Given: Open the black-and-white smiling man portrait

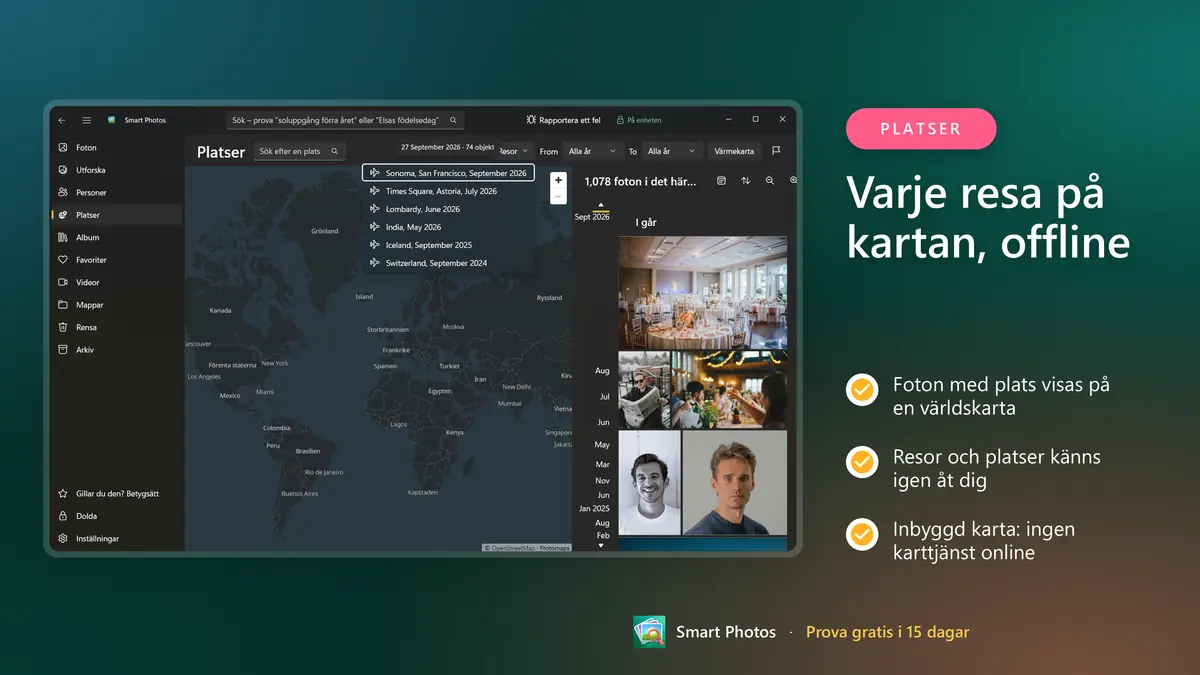Looking at the screenshot, I should point(649,483).
